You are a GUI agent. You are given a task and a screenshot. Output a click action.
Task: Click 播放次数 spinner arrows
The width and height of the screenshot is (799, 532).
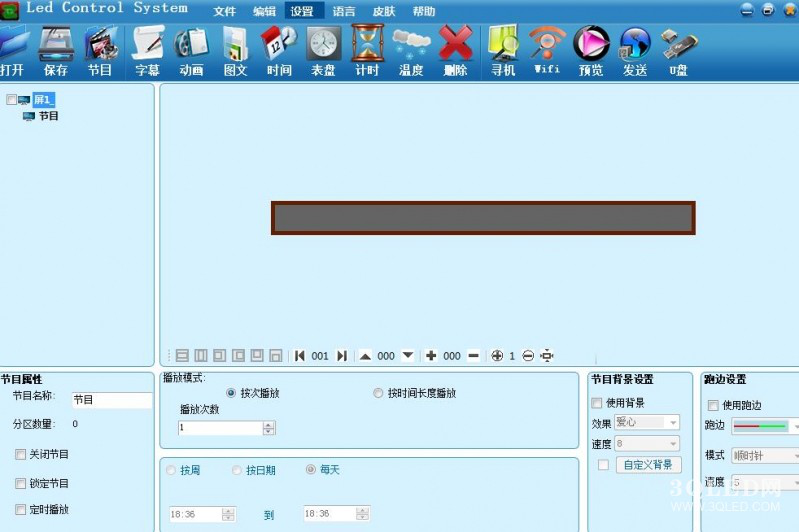pos(269,428)
